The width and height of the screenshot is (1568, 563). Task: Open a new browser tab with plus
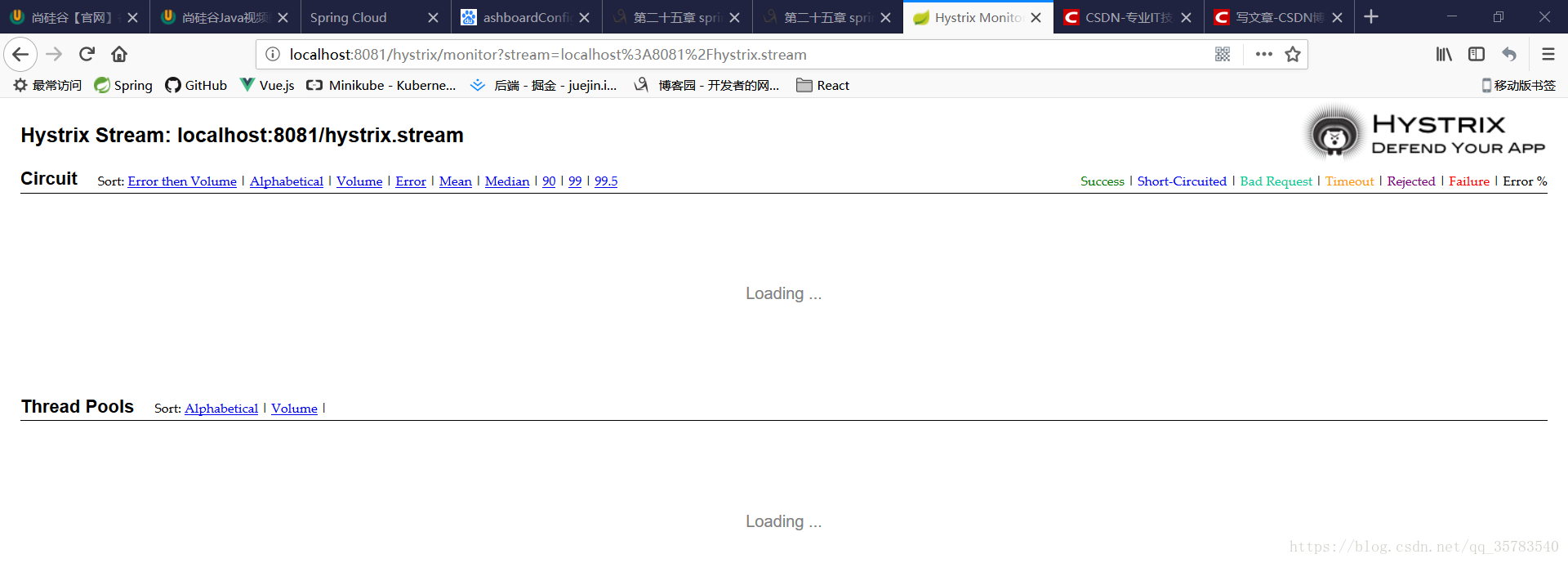pos(1371,17)
